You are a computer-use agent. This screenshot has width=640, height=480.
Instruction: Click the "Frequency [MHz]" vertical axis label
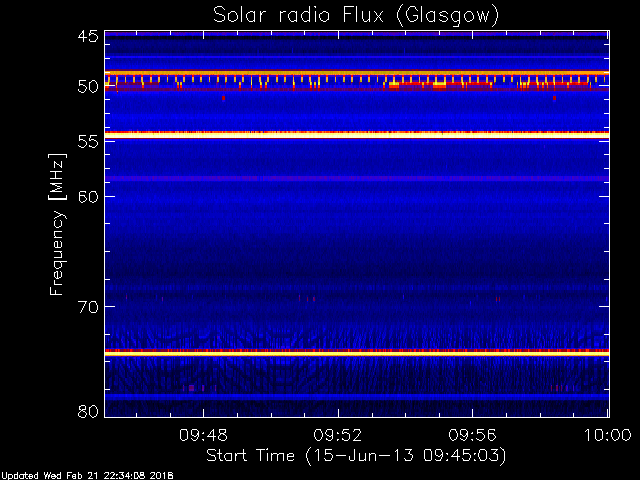[x=58, y=224]
